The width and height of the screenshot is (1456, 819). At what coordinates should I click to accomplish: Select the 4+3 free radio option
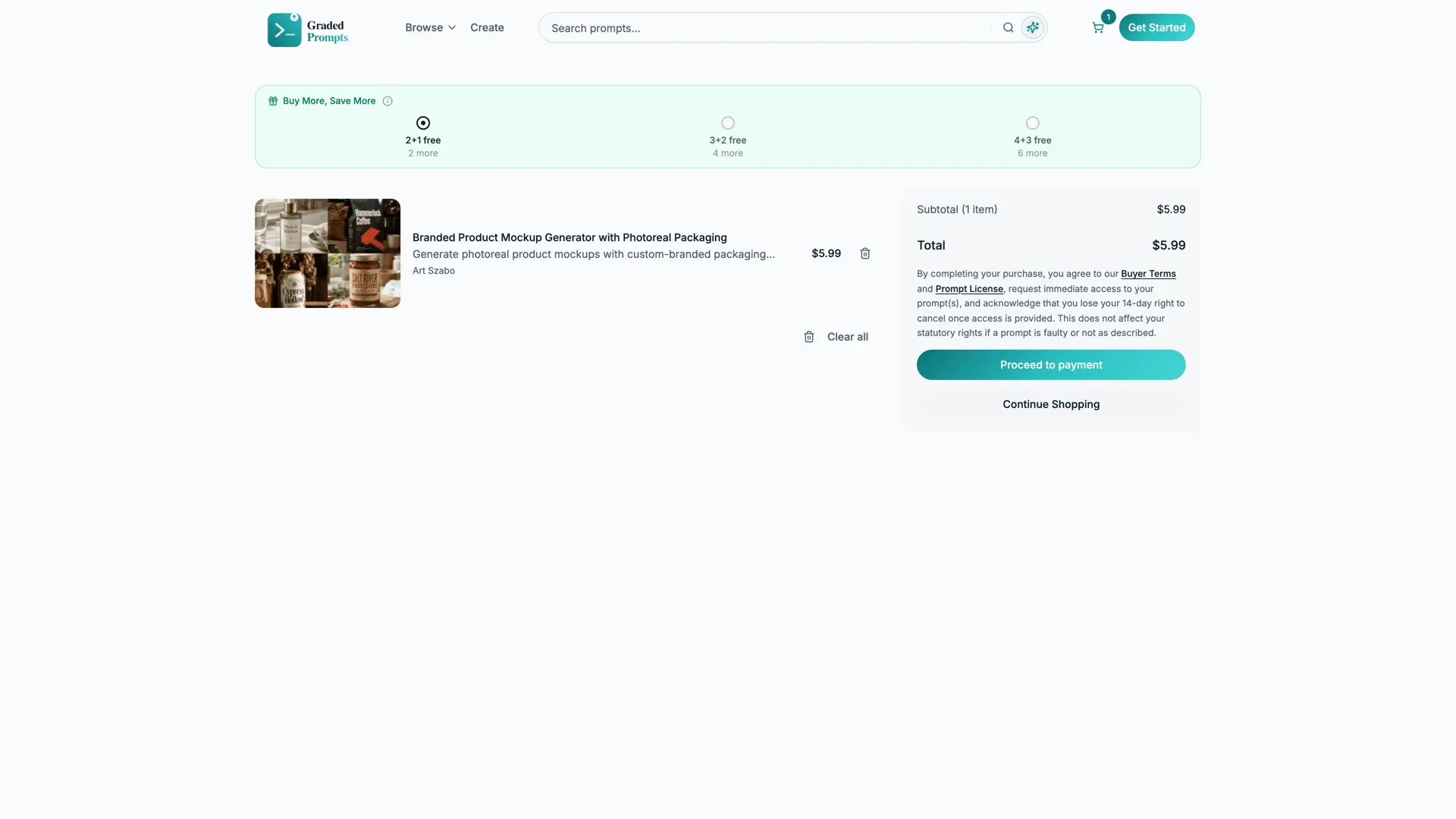point(1033,123)
